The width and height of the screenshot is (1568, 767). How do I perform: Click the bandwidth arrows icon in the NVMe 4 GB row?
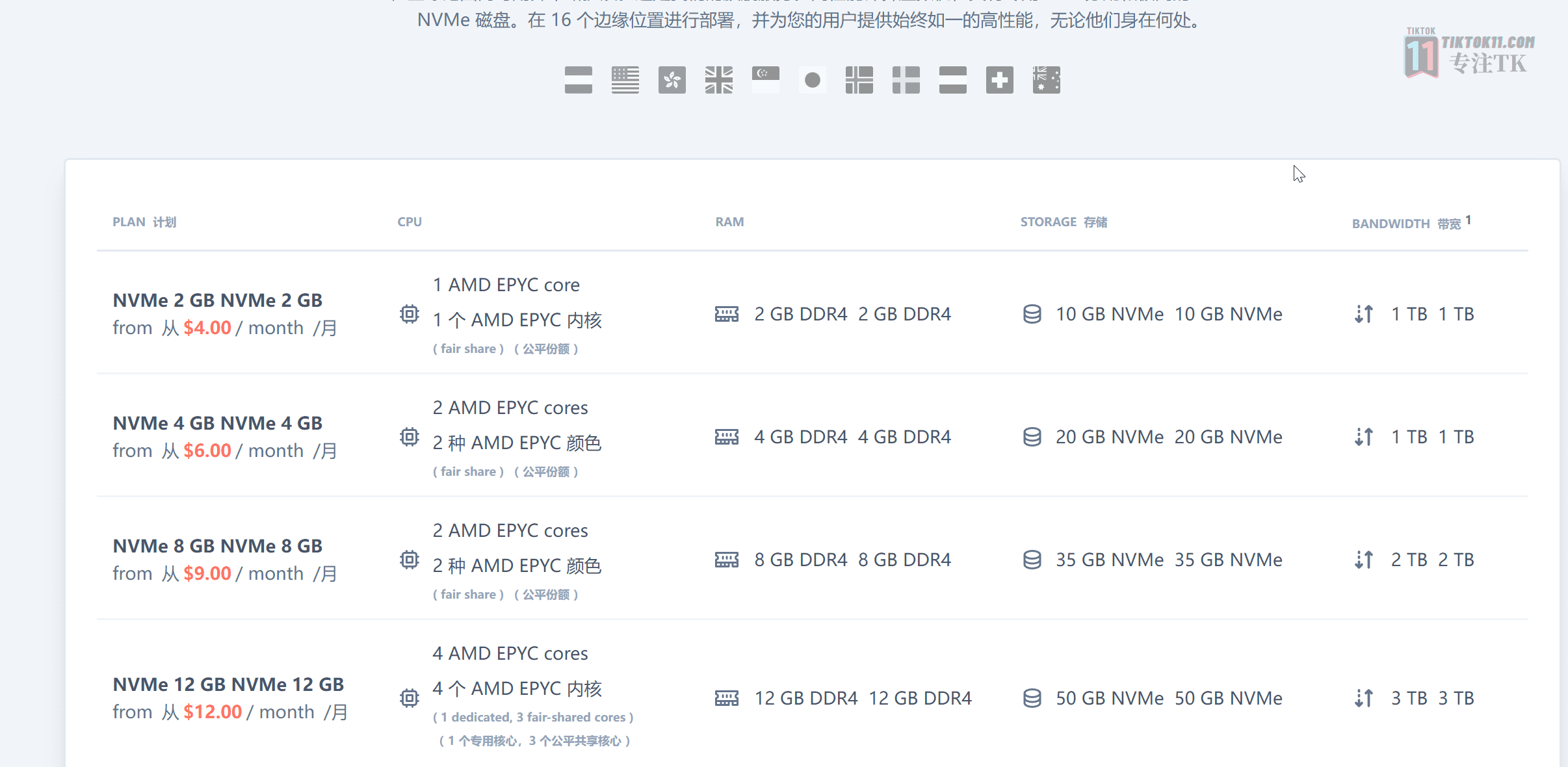pos(1364,437)
